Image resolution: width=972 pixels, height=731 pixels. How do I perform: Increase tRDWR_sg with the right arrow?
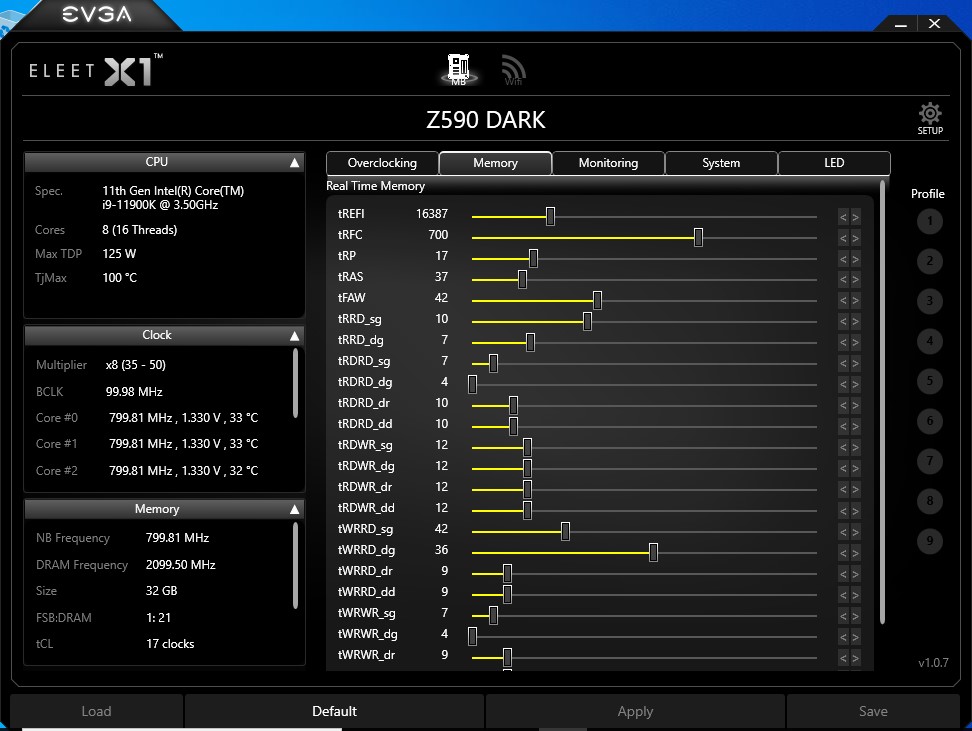[x=855, y=448]
